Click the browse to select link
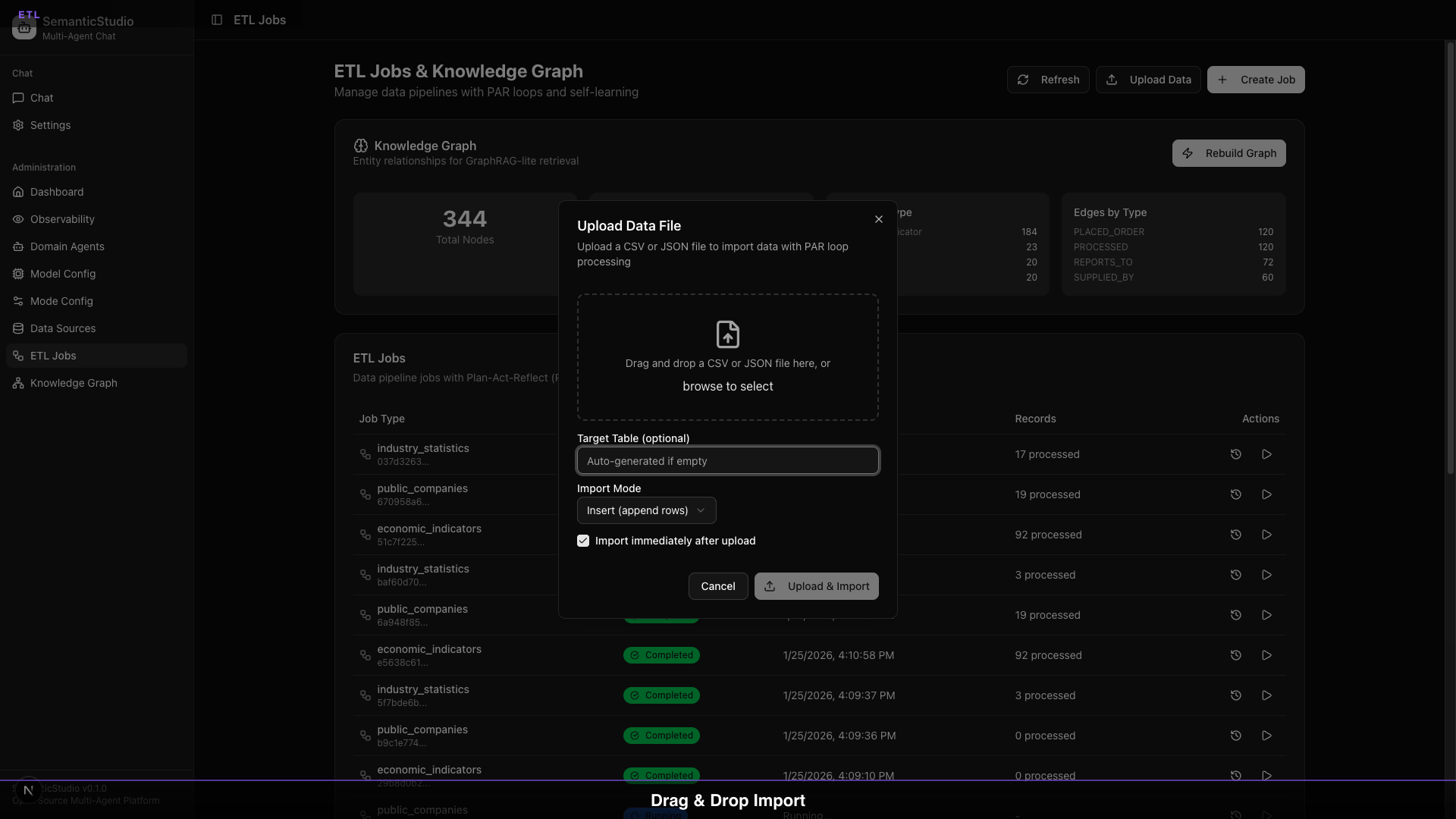This screenshot has height=819, width=1456. click(x=727, y=386)
